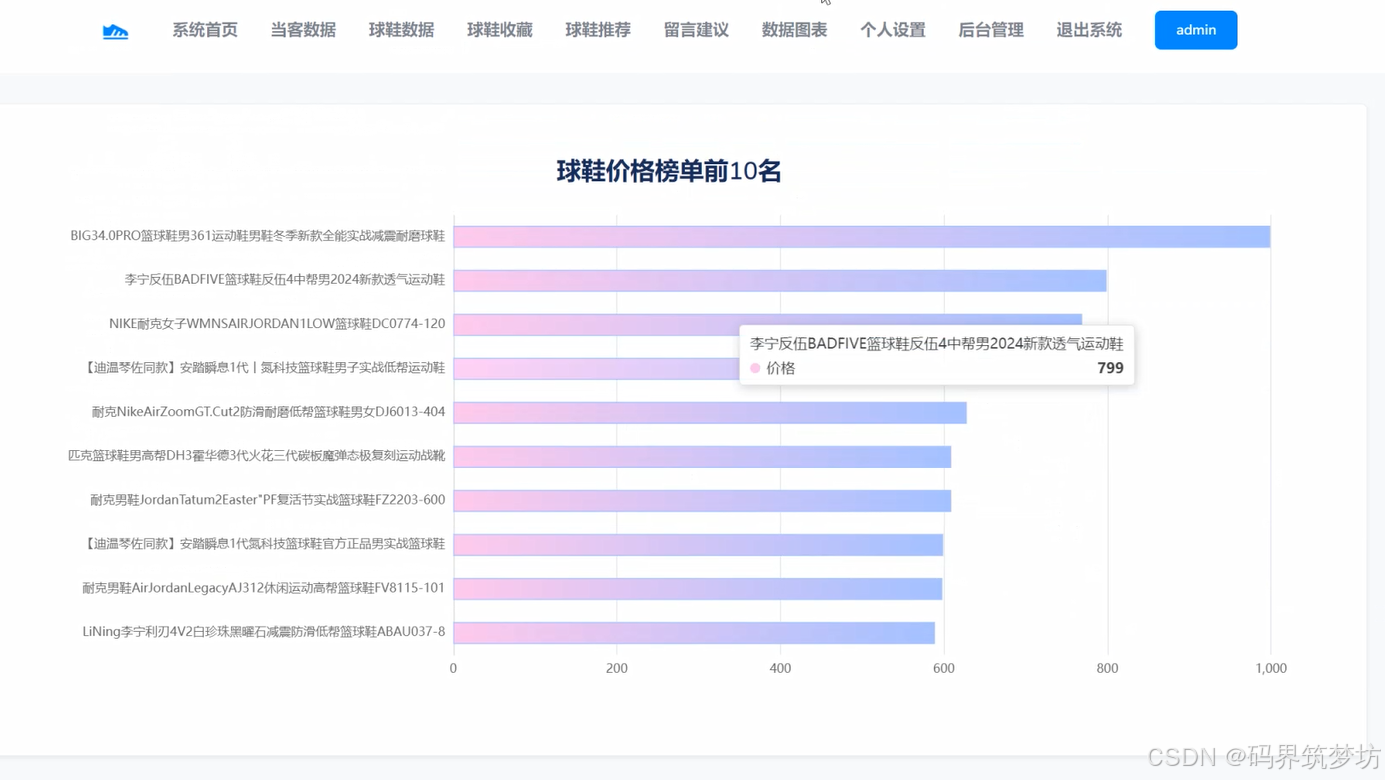This screenshot has width=1385, height=780.
Task: Click the JordanTatum2Easter bar
Action: [x=702, y=501]
